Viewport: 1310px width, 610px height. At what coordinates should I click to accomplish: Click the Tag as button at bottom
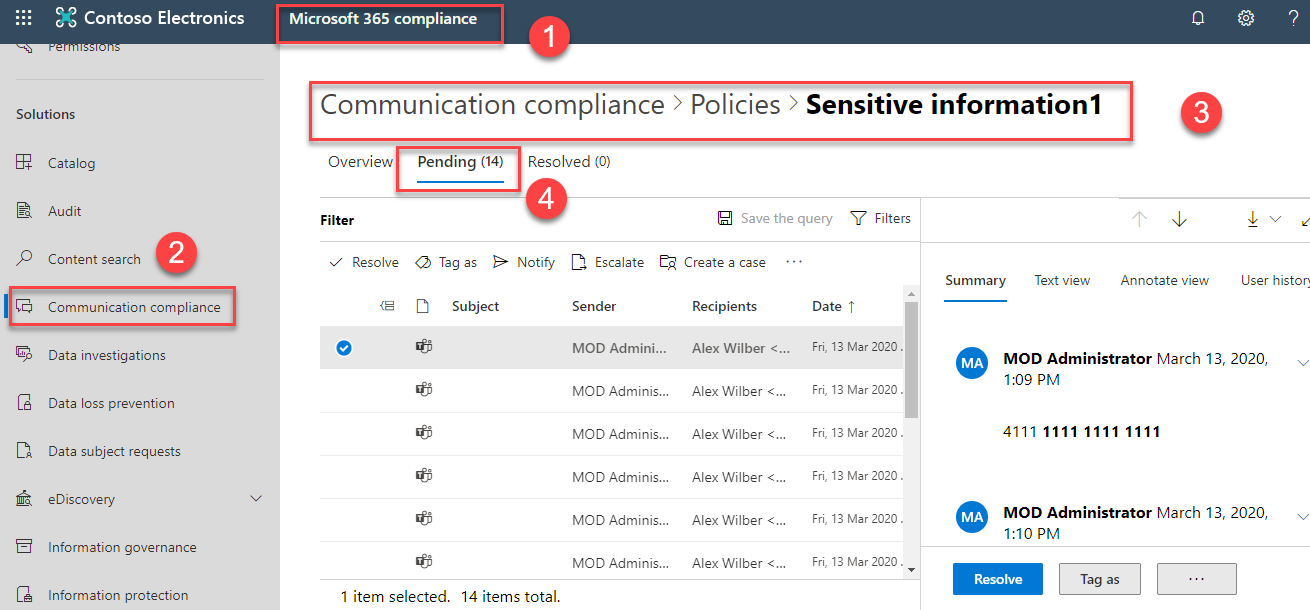[1099, 579]
